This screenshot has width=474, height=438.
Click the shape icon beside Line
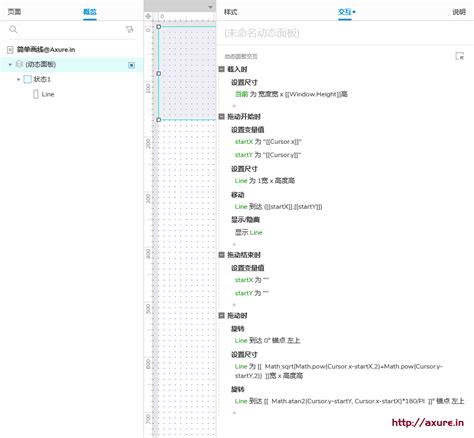[36, 94]
